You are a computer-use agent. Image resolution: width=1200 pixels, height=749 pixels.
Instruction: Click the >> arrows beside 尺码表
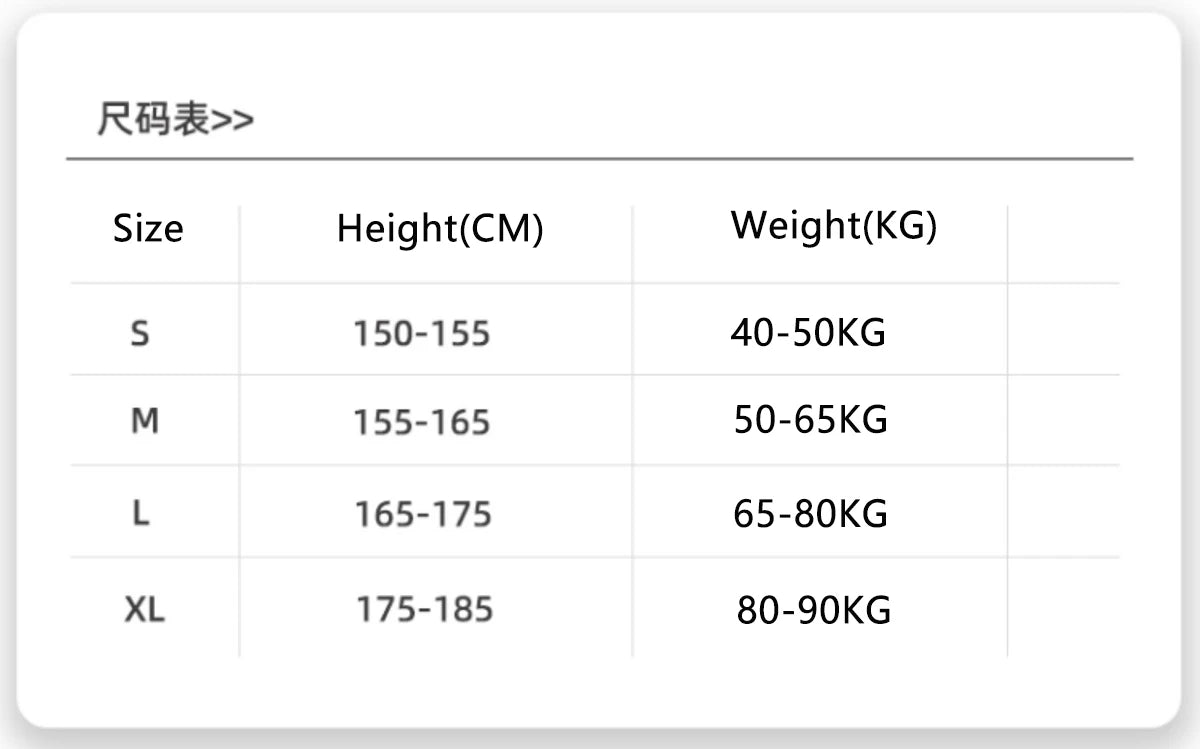233,121
